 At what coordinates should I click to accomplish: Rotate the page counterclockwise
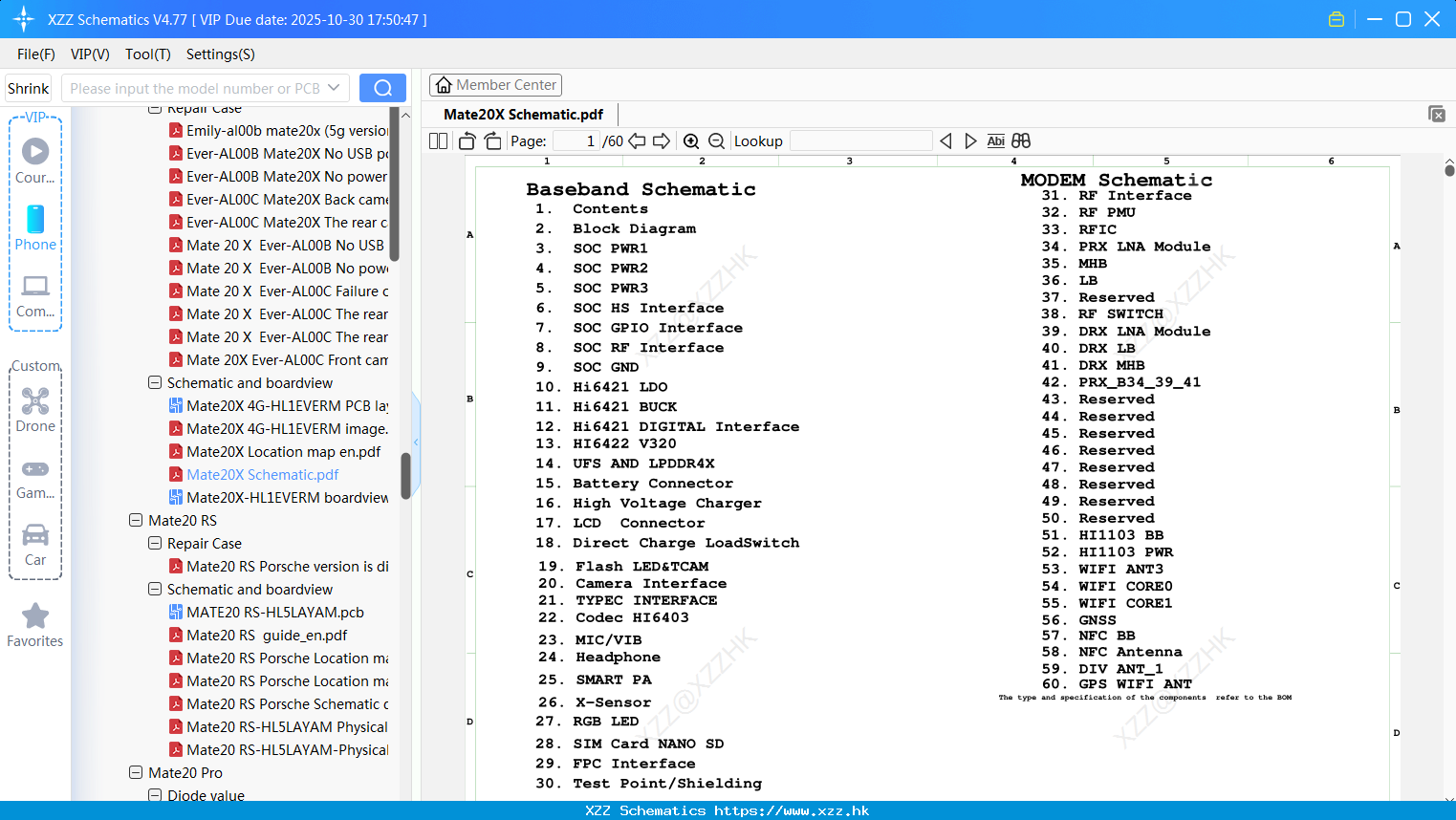[467, 141]
